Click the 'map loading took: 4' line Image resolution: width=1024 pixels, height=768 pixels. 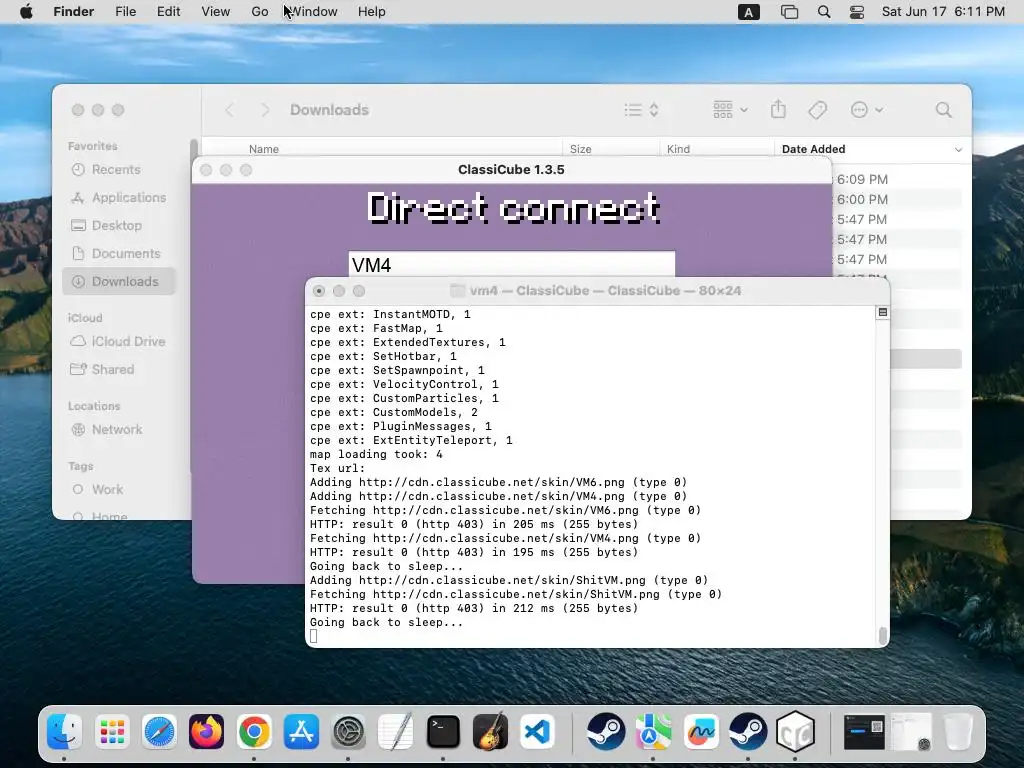coord(376,455)
